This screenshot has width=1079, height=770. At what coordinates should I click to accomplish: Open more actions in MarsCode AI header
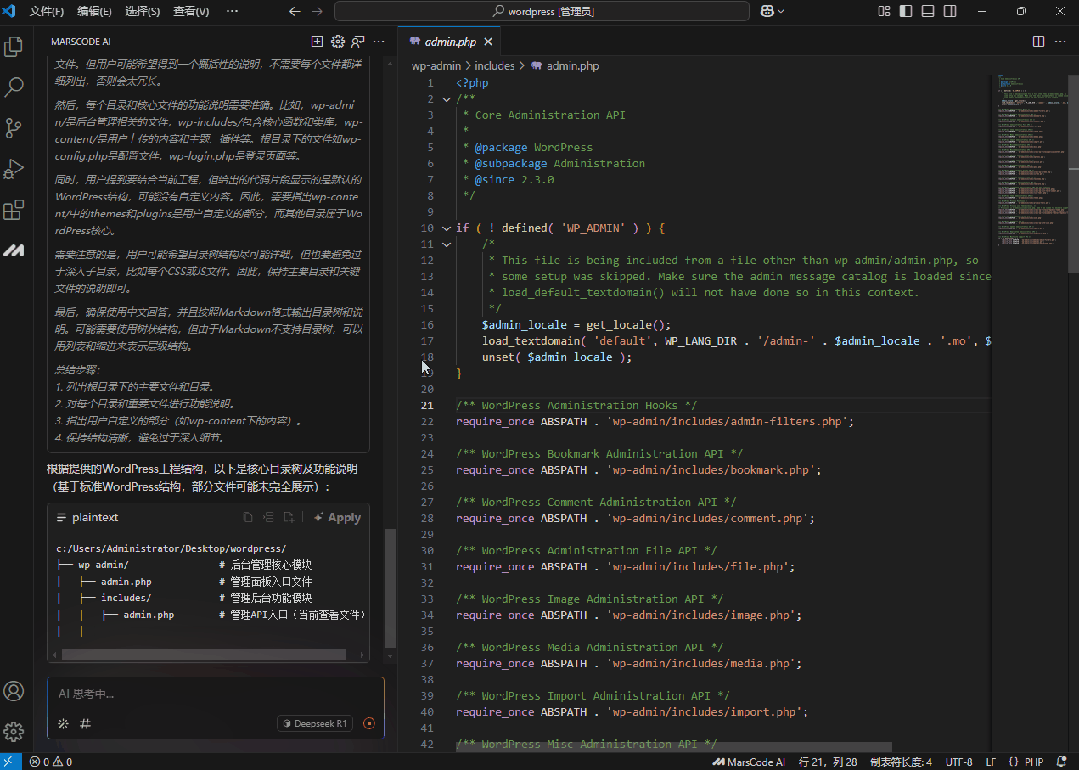pos(379,42)
